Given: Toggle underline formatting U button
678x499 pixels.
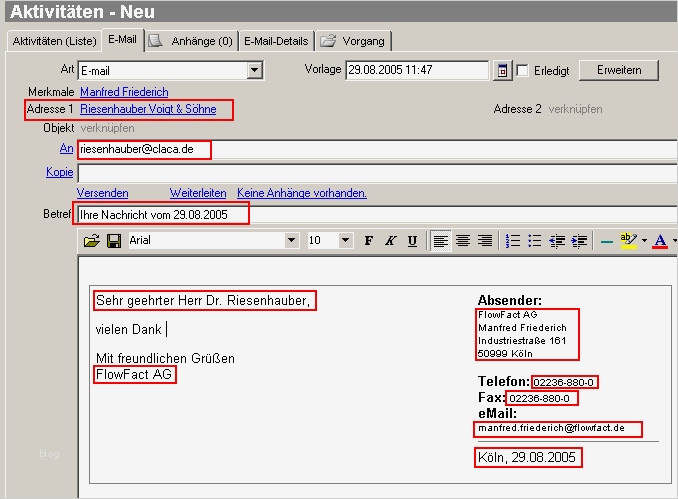Looking at the screenshot, I should coord(413,240).
